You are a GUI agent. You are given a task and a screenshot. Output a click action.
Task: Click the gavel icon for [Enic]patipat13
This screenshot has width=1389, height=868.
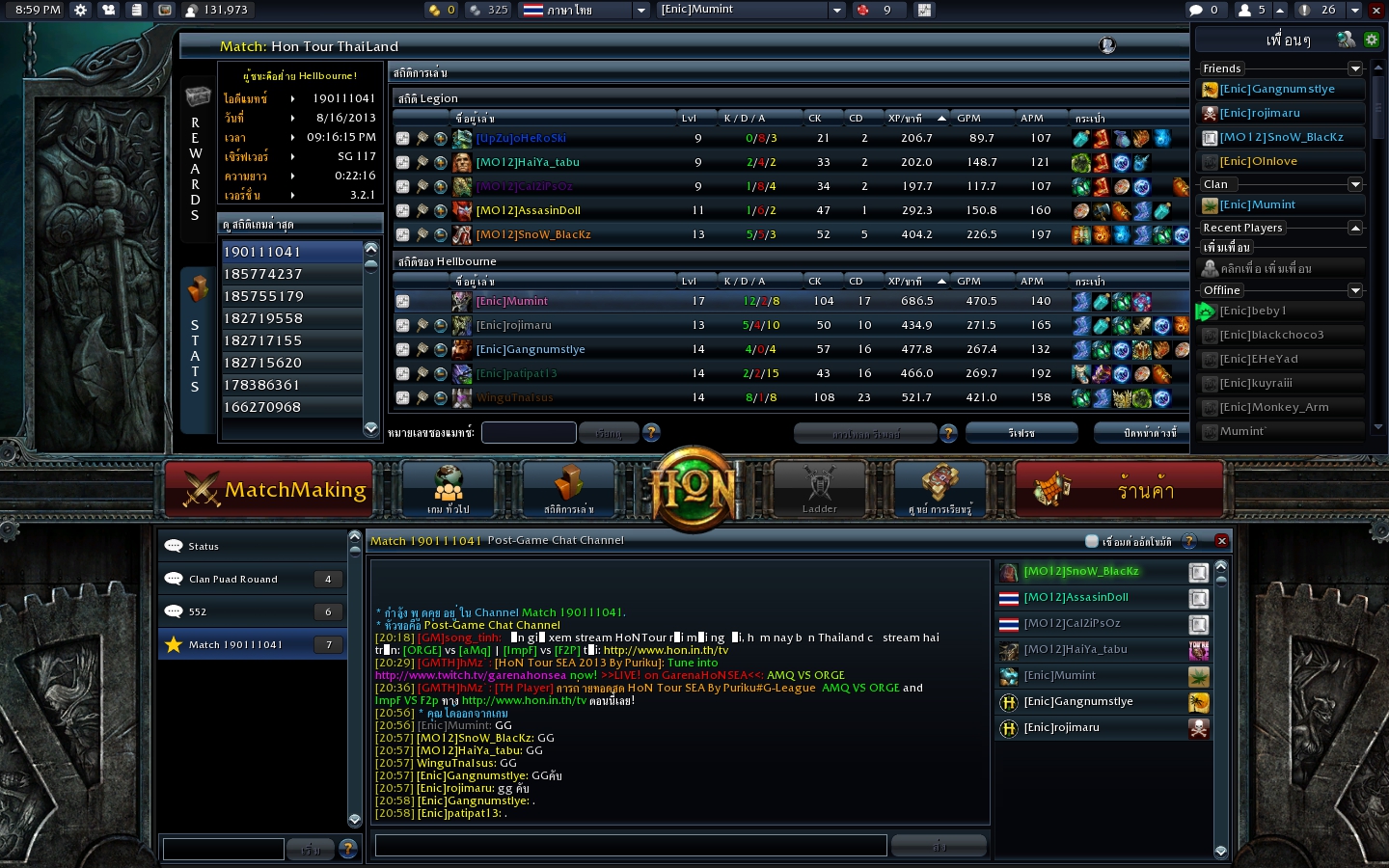422,373
